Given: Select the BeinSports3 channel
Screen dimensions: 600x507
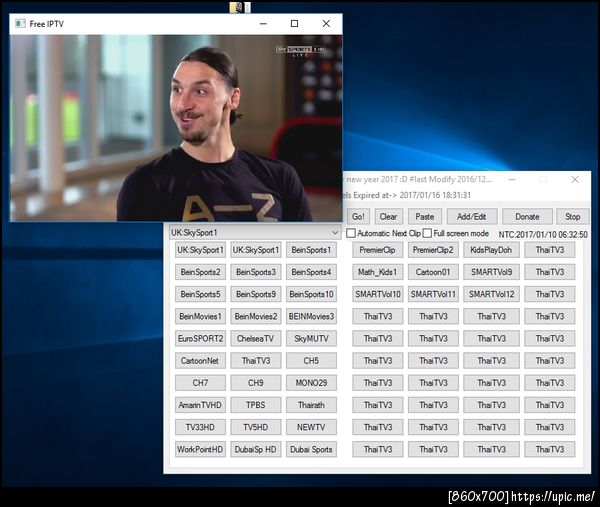Looking at the screenshot, I should tap(256, 272).
